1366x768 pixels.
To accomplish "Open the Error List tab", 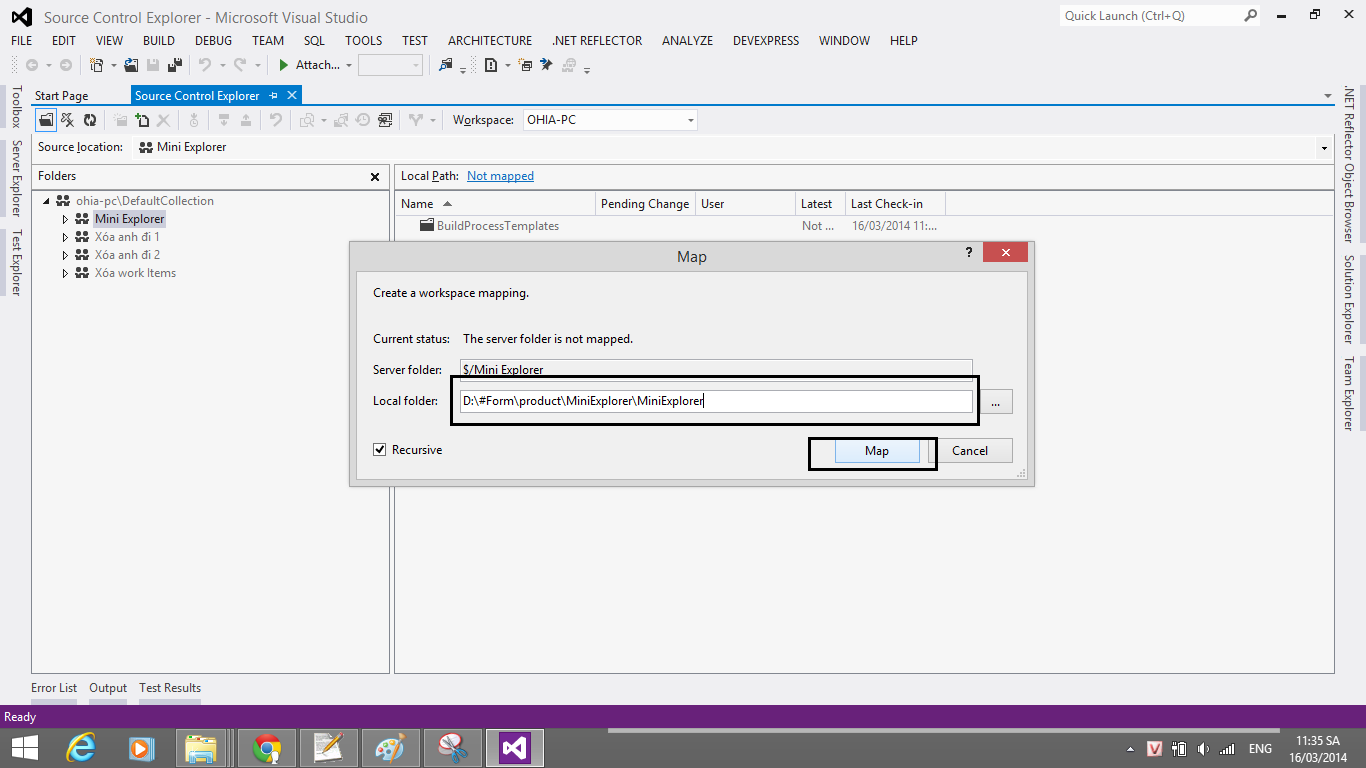I will 54,688.
